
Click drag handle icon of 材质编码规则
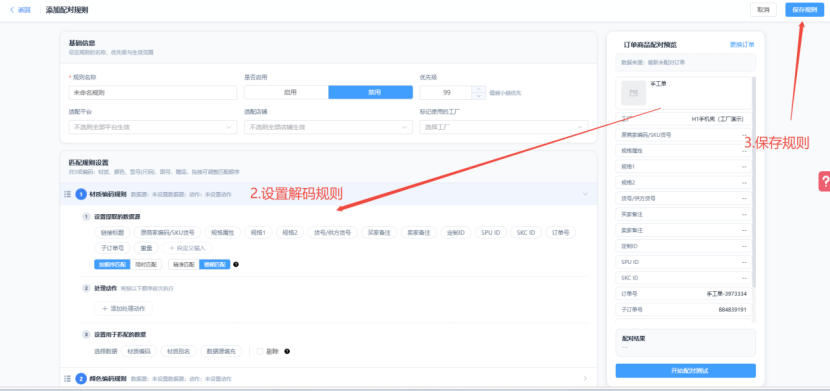(67, 194)
